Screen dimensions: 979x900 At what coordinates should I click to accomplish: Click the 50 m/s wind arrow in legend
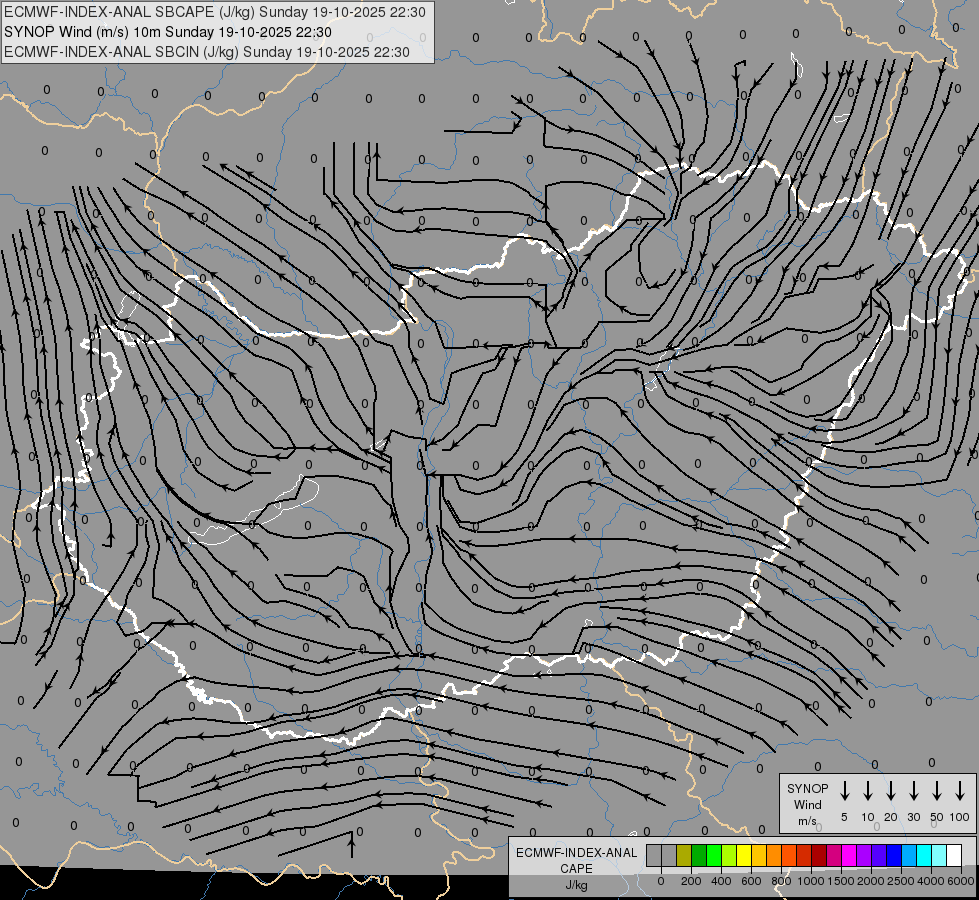click(x=937, y=791)
